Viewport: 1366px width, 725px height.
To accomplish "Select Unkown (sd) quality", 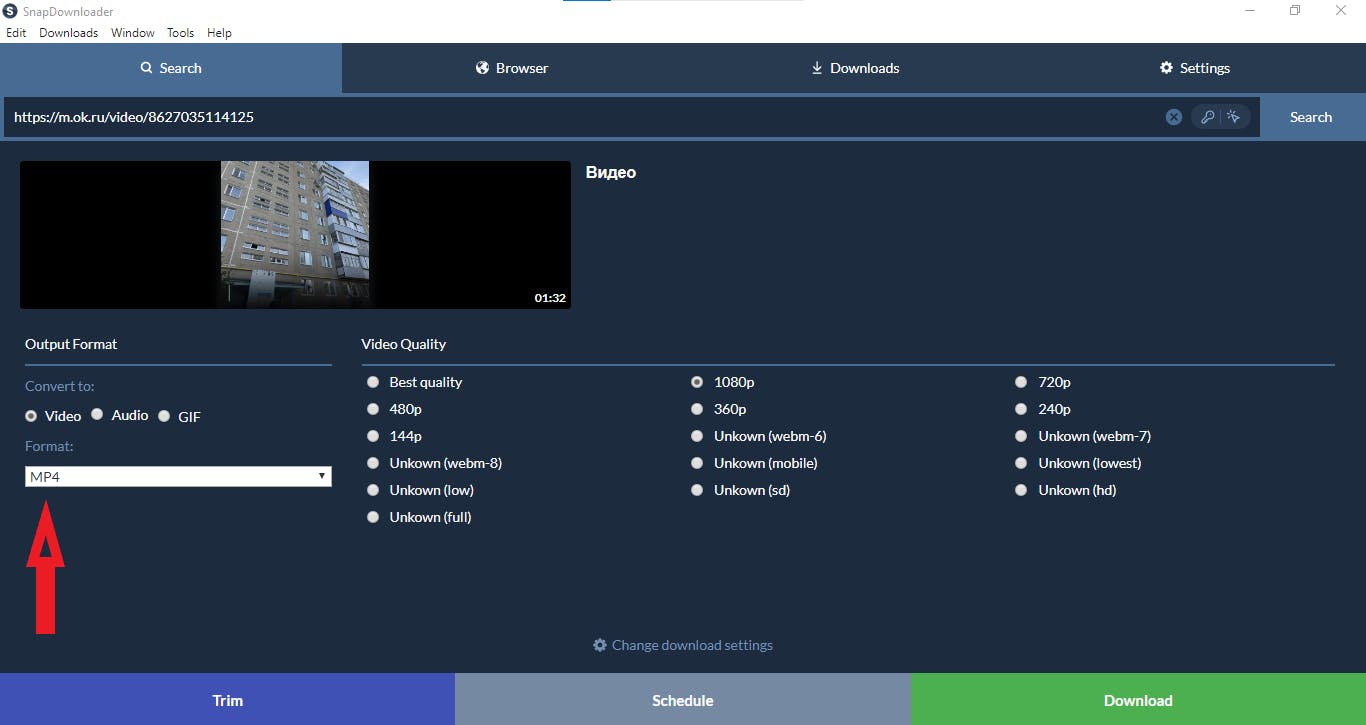I will point(697,490).
